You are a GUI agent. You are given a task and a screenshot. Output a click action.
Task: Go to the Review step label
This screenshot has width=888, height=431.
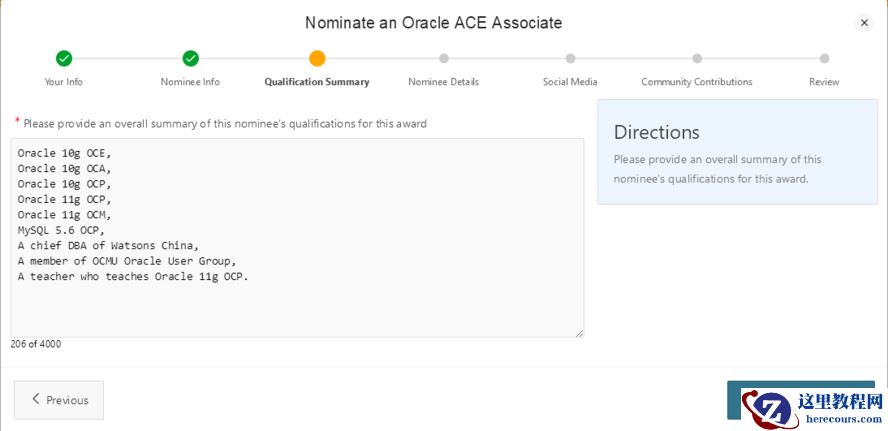coord(824,82)
